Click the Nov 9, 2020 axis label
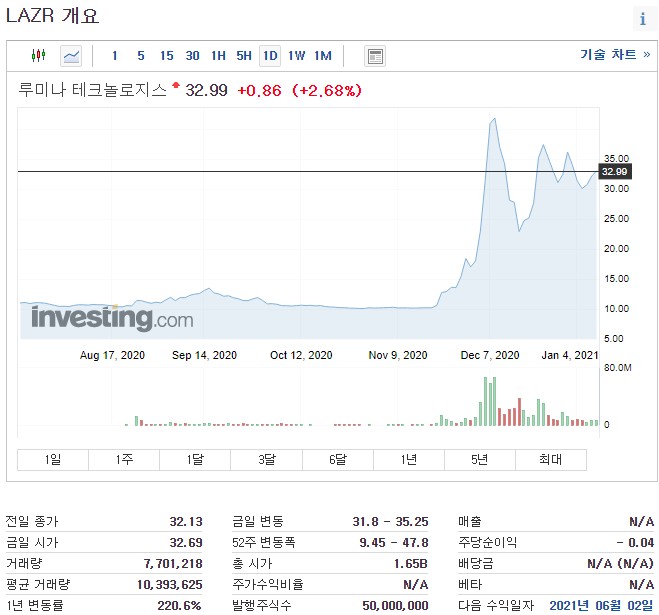 (x=398, y=355)
